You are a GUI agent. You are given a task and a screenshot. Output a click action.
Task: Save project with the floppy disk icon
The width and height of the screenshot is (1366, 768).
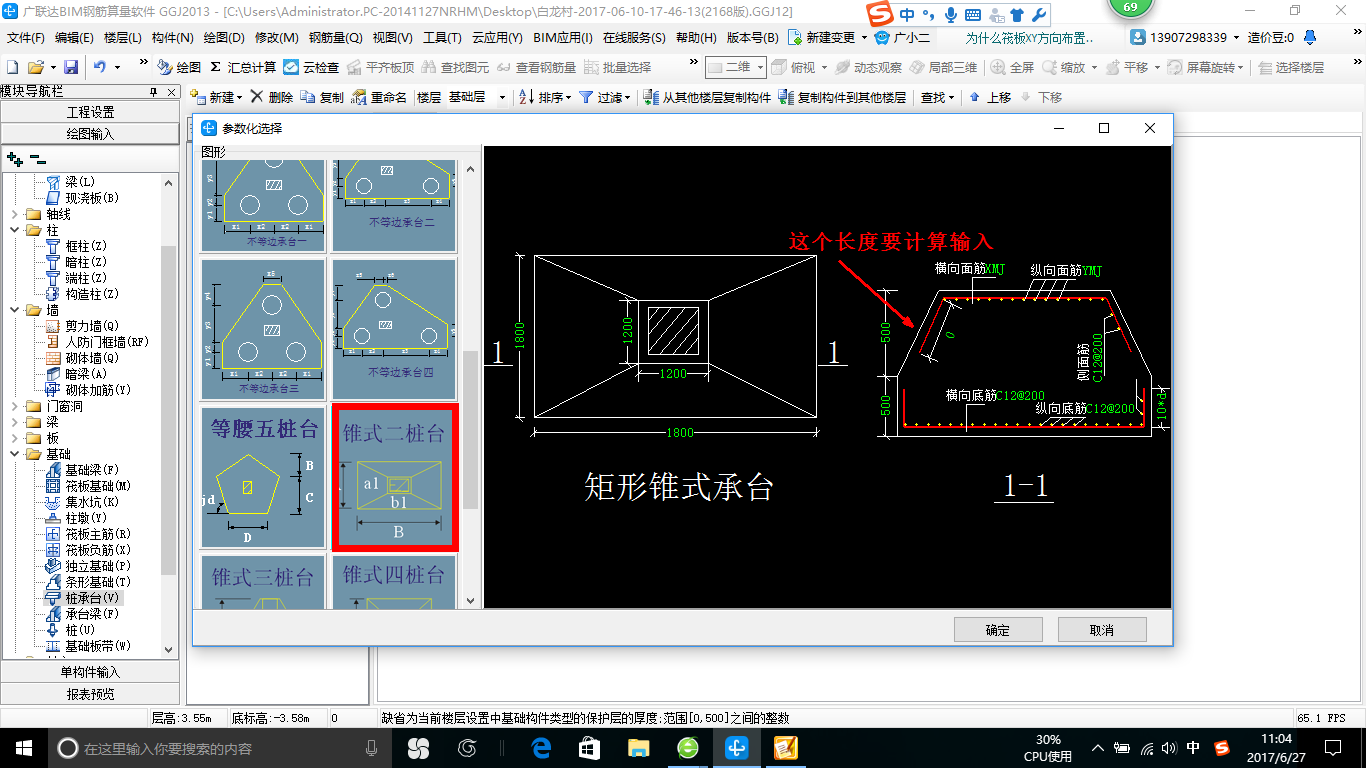coord(71,67)
